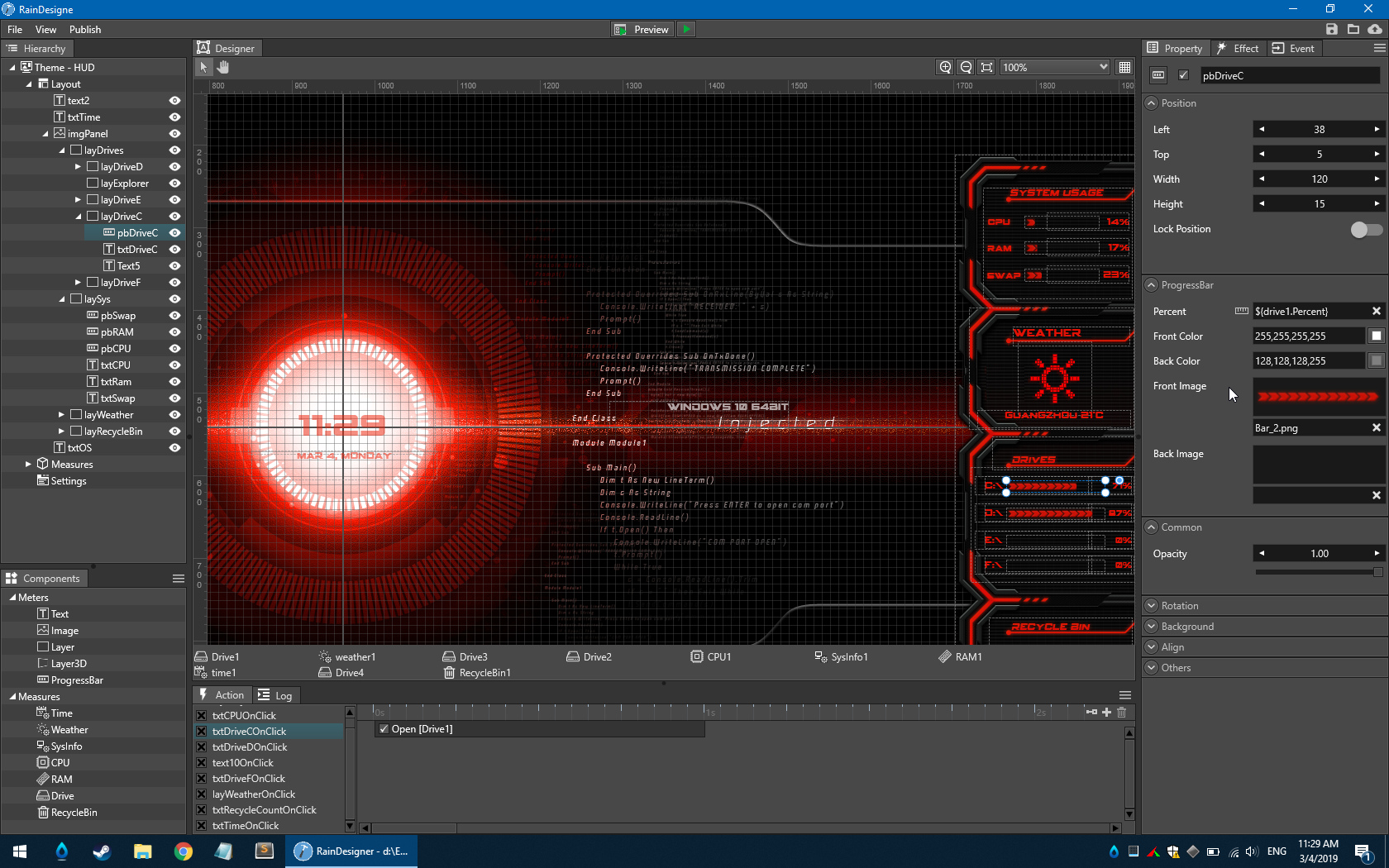Screen dimensions: 1389x868
Task: Click the save icon in the top-right toolbar
Action: (1332, 28)
